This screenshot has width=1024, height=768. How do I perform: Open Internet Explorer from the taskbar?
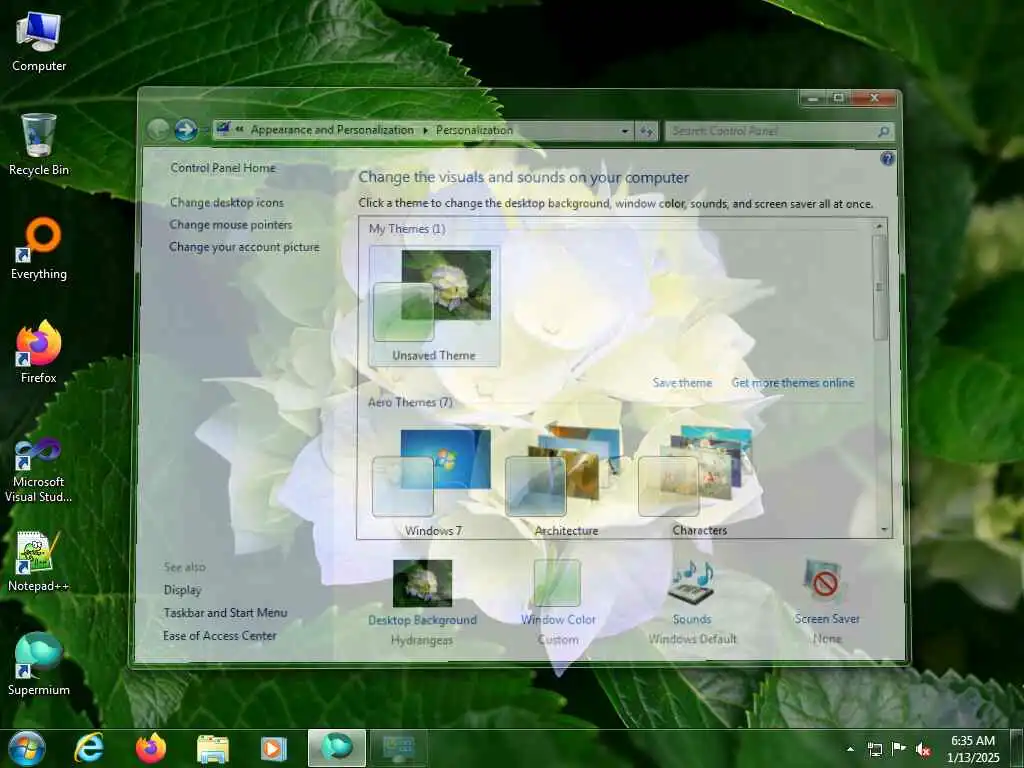(x=89, y=748)
